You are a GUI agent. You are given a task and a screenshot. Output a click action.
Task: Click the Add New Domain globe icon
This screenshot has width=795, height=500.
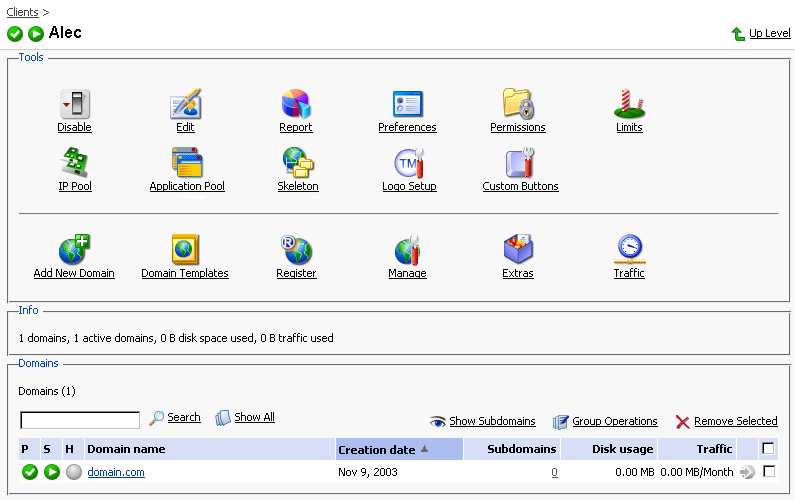click(74, 250)
